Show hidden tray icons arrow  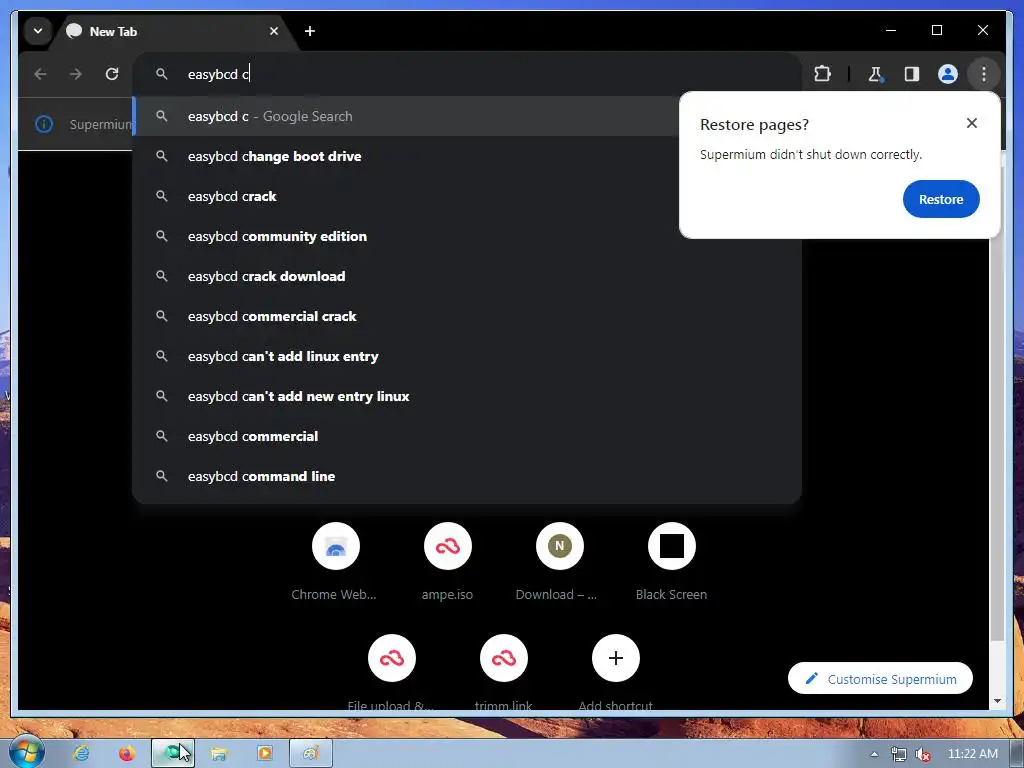click(x=874, y=754)
